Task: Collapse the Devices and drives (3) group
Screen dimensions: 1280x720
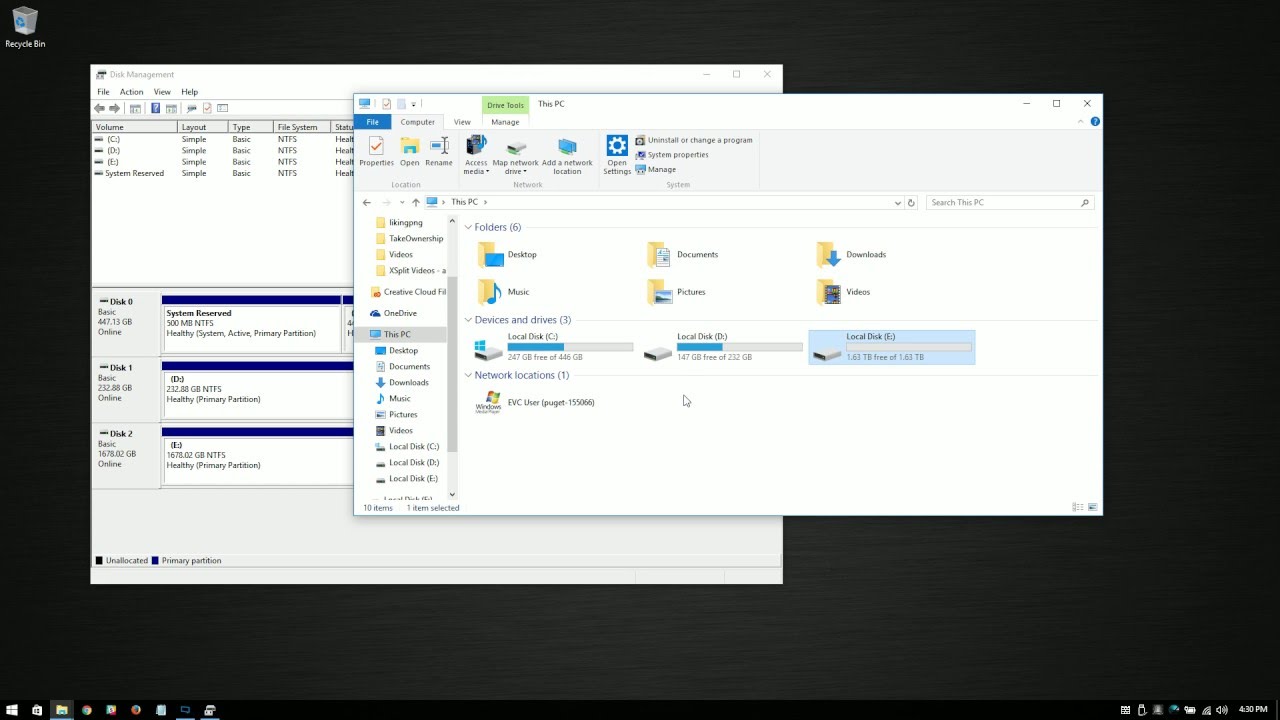Action: [468, 320]
